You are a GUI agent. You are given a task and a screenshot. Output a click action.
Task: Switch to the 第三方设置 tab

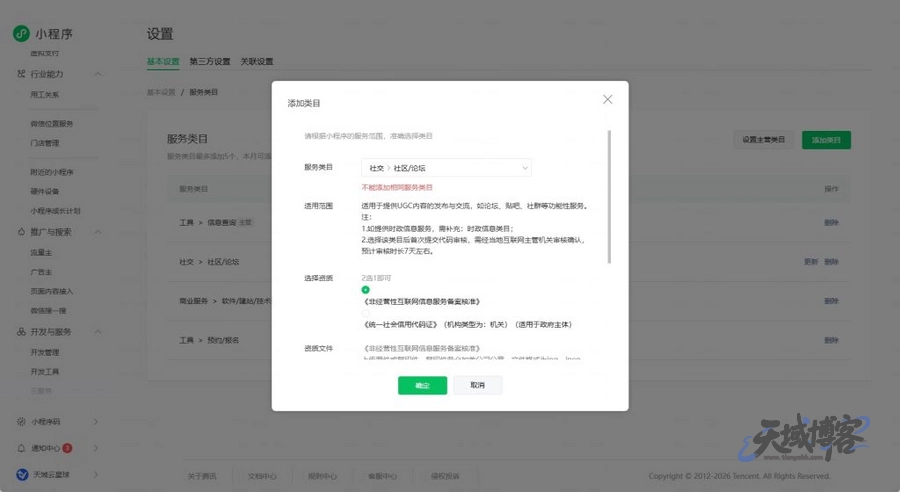210,61
